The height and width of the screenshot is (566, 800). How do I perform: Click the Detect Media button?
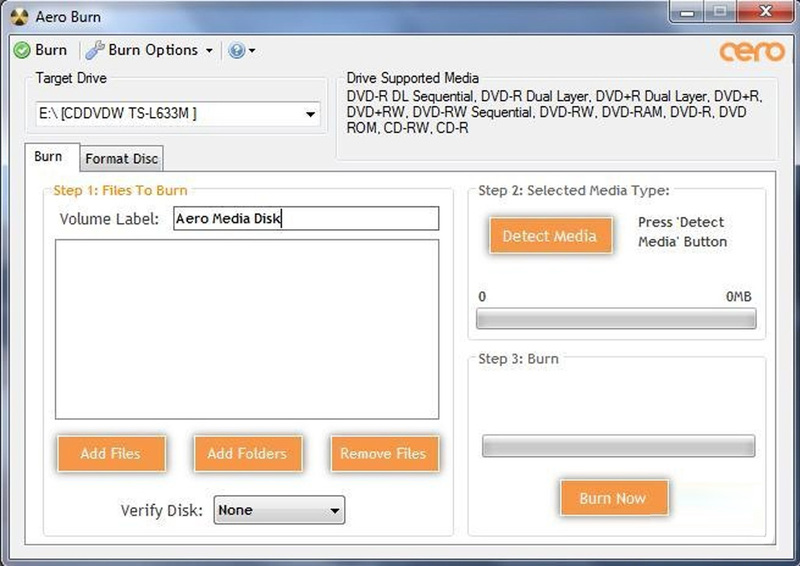point(551,235)
